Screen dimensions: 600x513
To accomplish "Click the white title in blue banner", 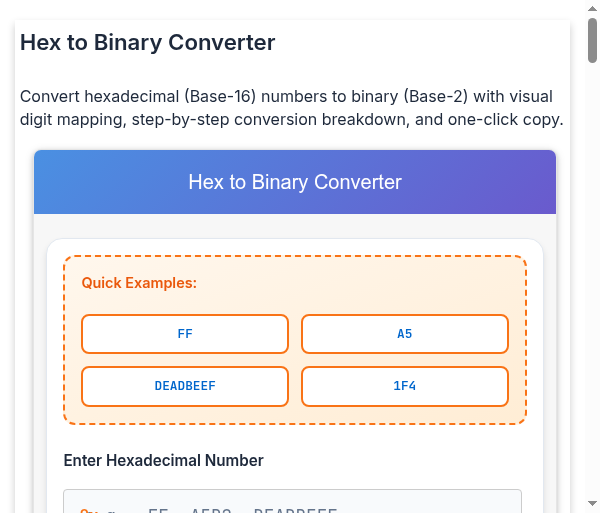I will (x=295, y=182).
